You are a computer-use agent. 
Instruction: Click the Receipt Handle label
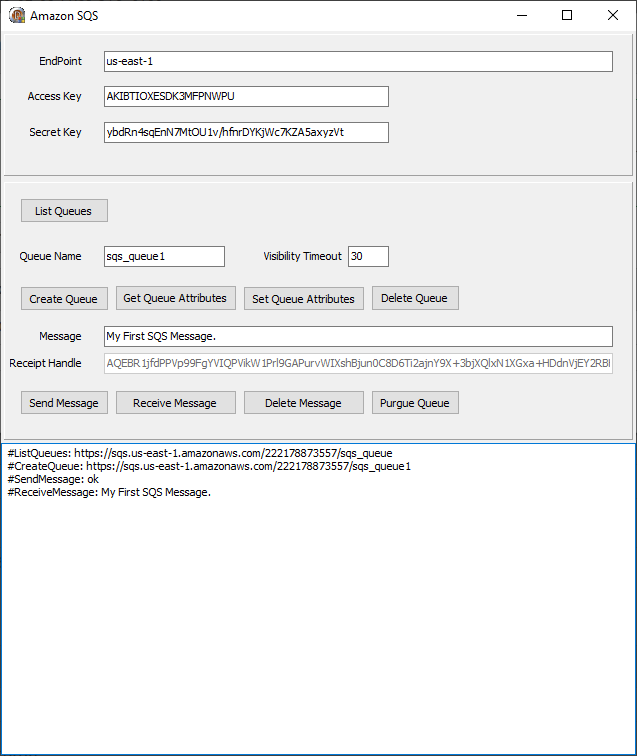click(45, 363)
